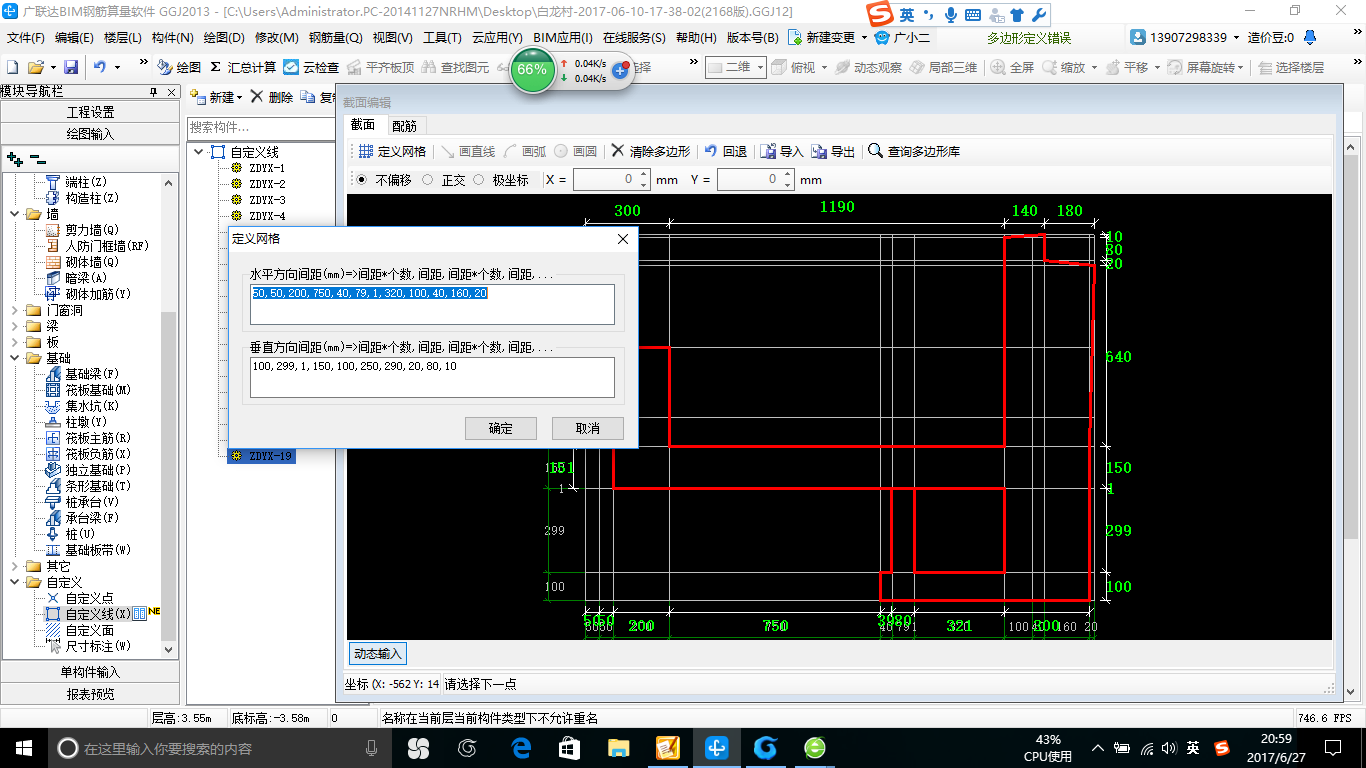Open the Edge browser in taskbar
Screen dimensions: 1366x768
click(520, 747)
